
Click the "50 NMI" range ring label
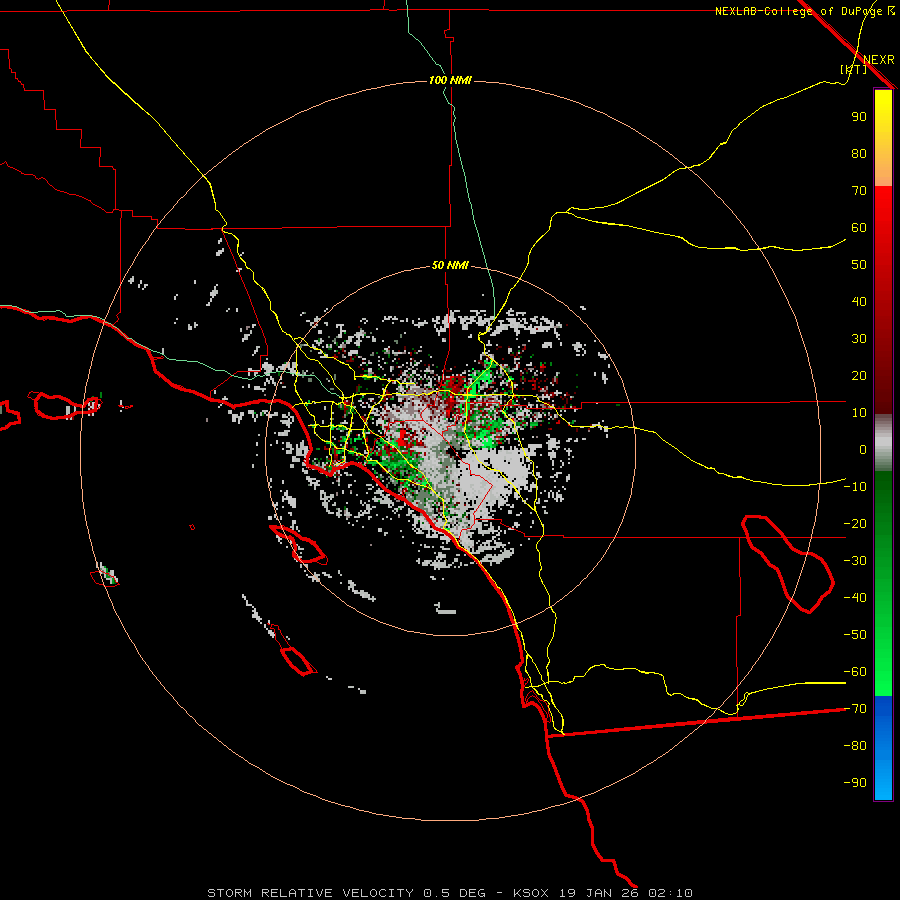pos(450,265)
